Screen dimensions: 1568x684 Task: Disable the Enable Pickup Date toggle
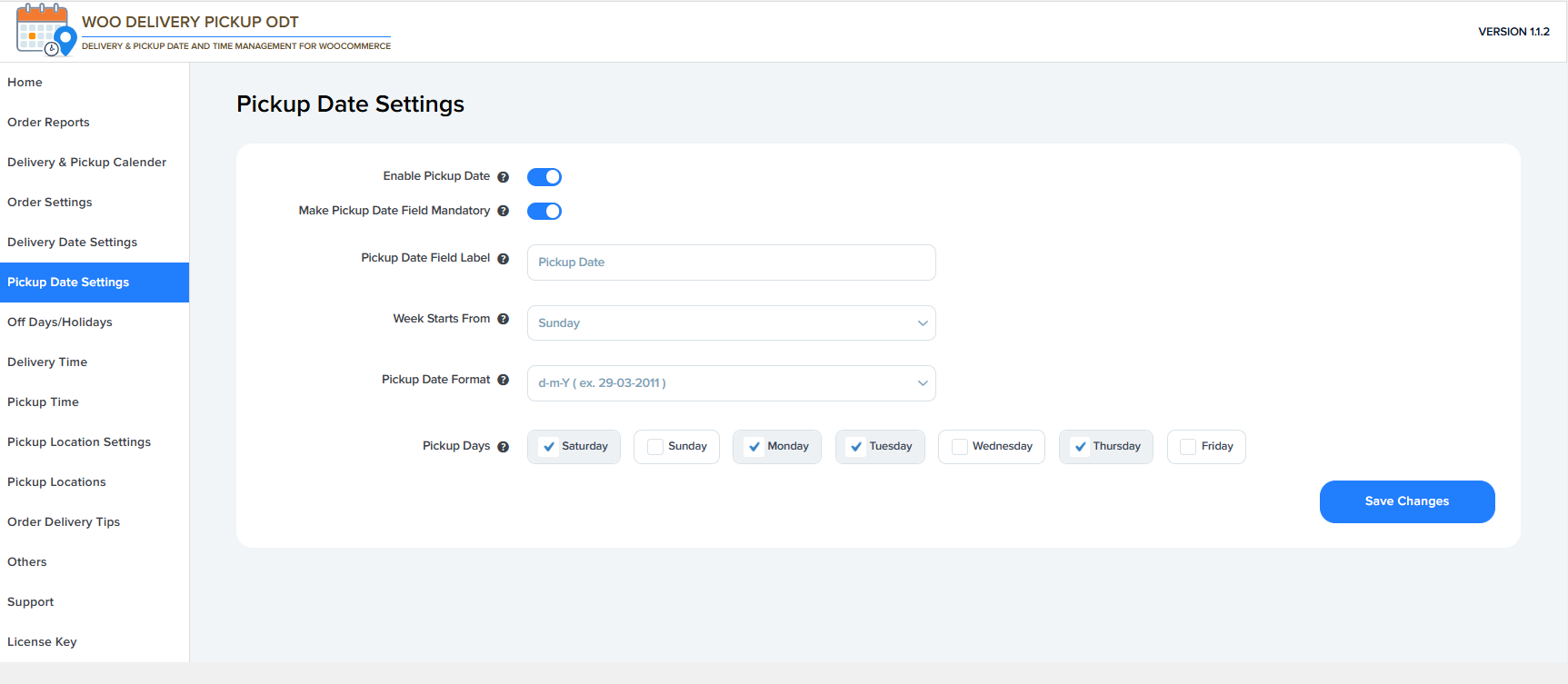(x=544, y=177)
